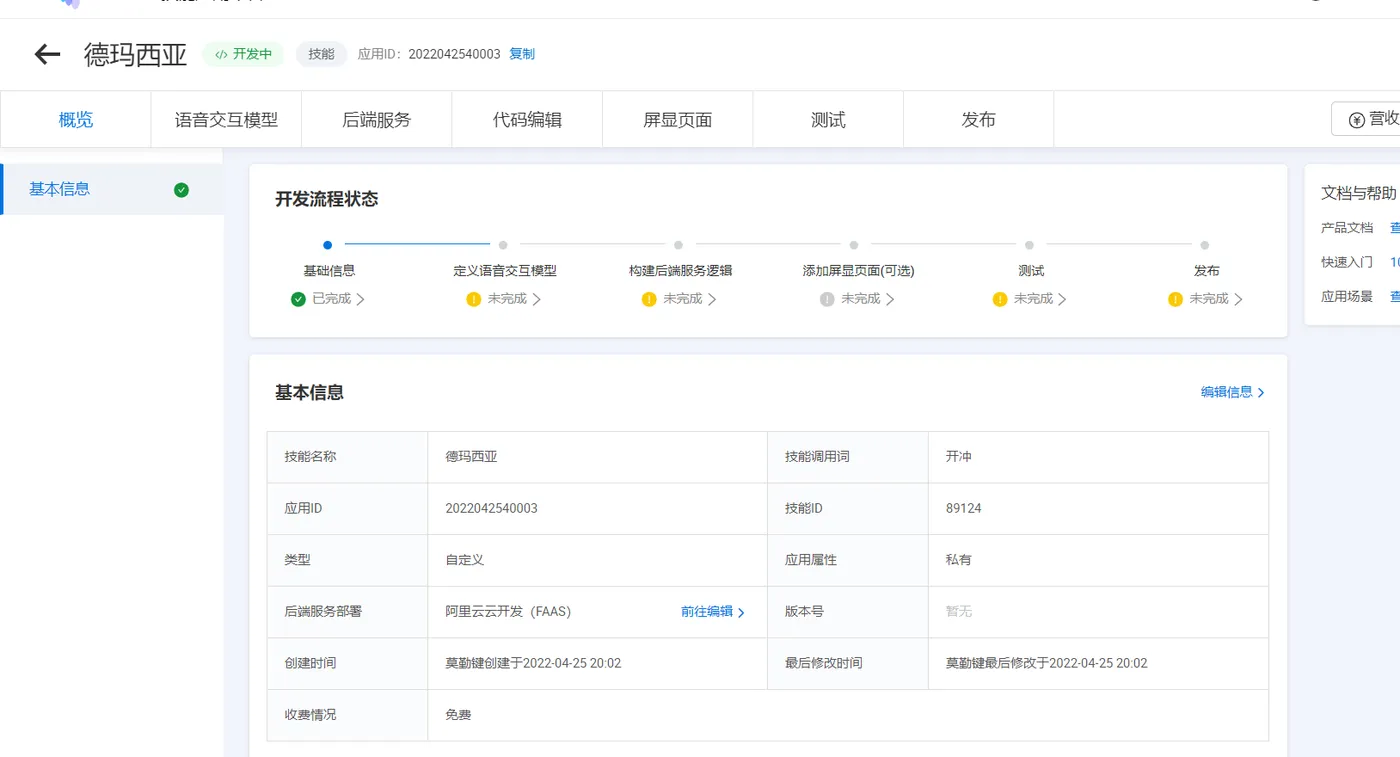Click the 类型 value 自定义
Screen dimensions: 1400x757
pyautogui.click(x=465, y=560)
